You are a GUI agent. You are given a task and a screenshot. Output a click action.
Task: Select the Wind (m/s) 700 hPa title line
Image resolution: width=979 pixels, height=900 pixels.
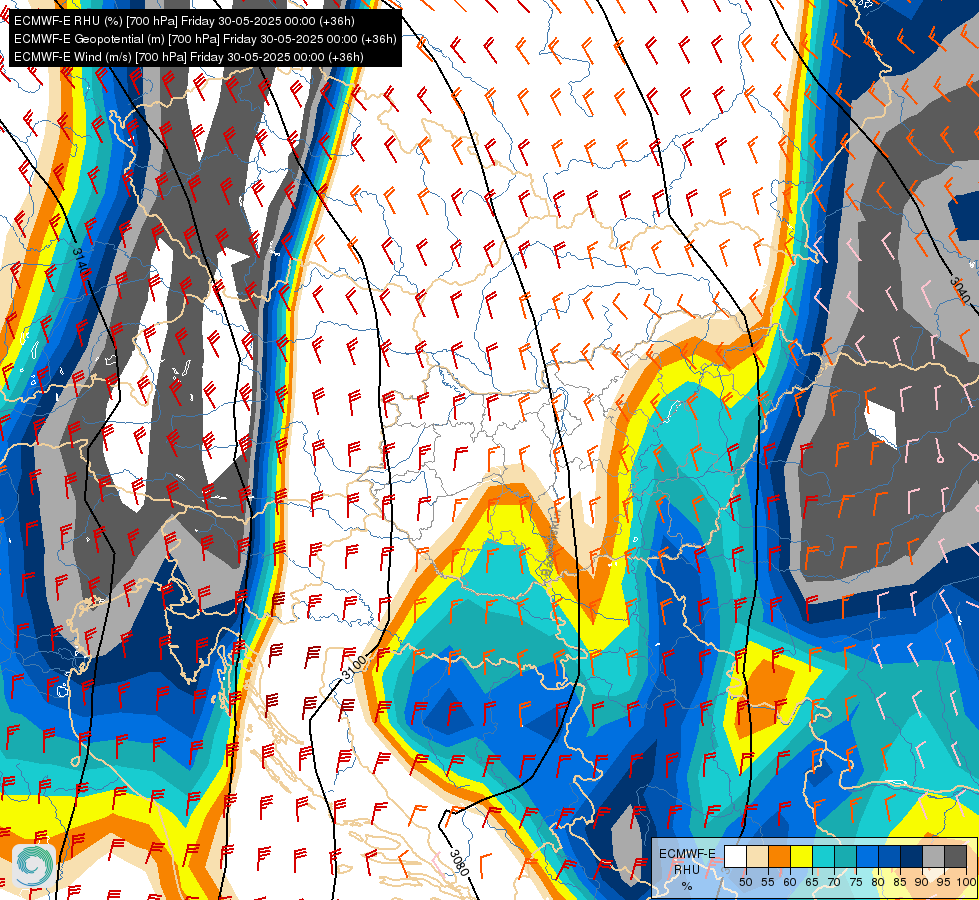tap(189, 57)
